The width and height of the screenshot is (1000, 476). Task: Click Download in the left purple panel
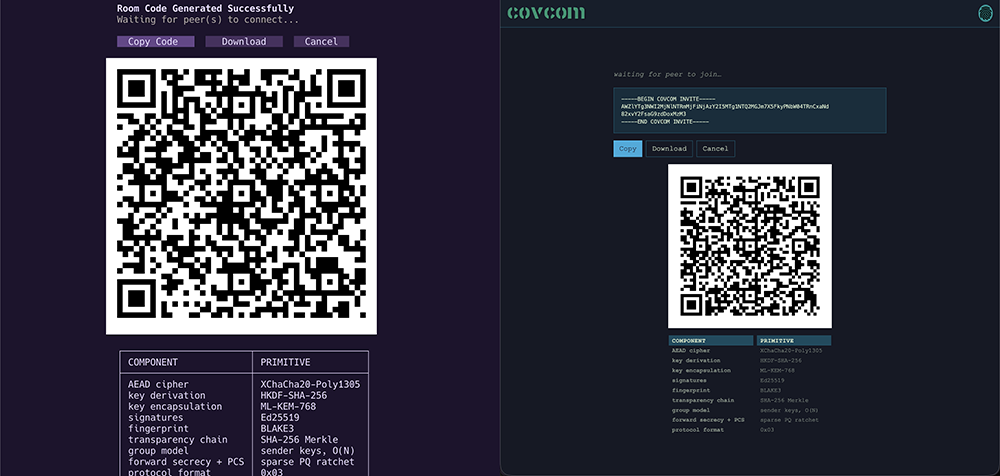[244, 41]
